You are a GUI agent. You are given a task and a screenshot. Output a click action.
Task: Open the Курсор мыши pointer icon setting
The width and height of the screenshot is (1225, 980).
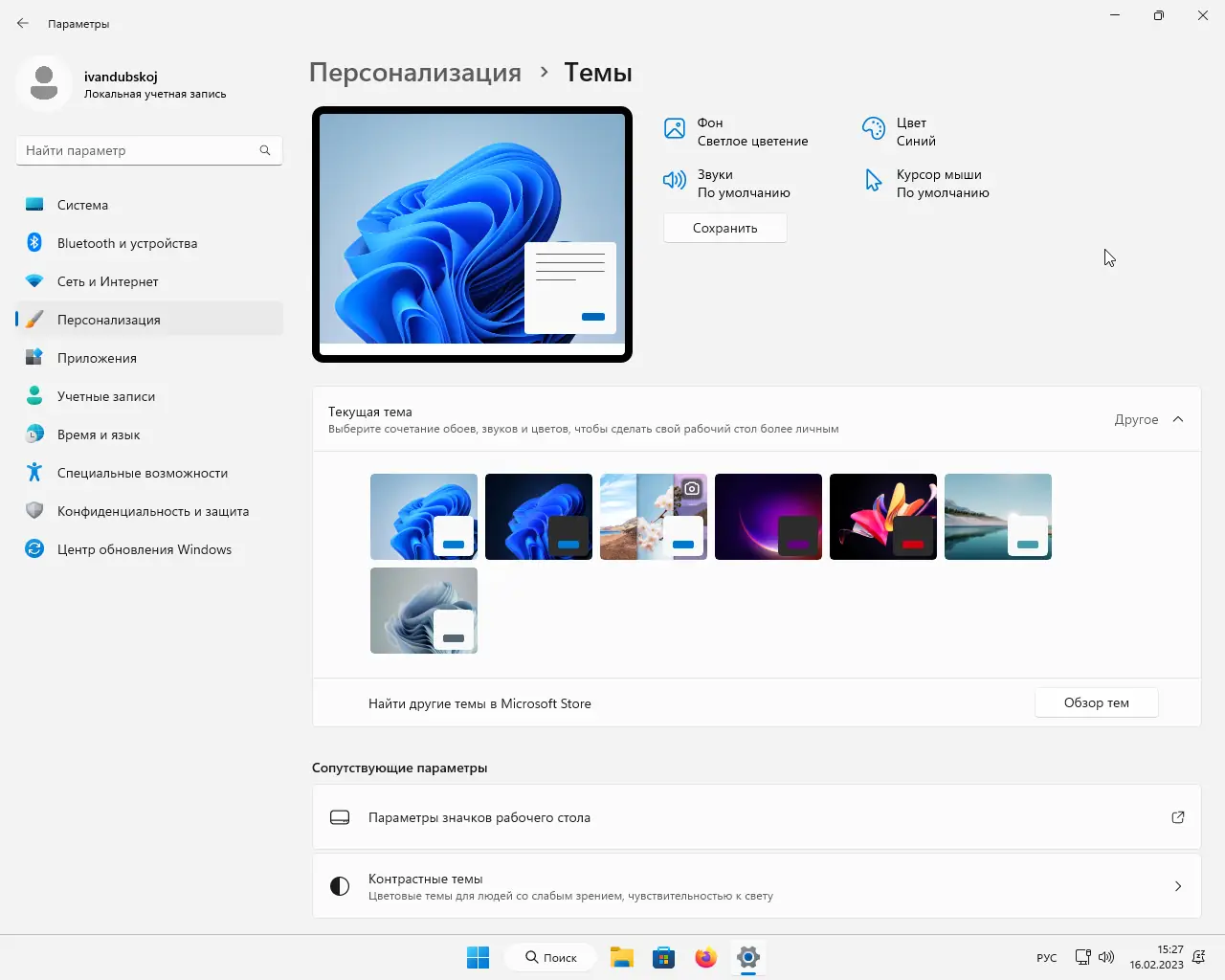873,180
